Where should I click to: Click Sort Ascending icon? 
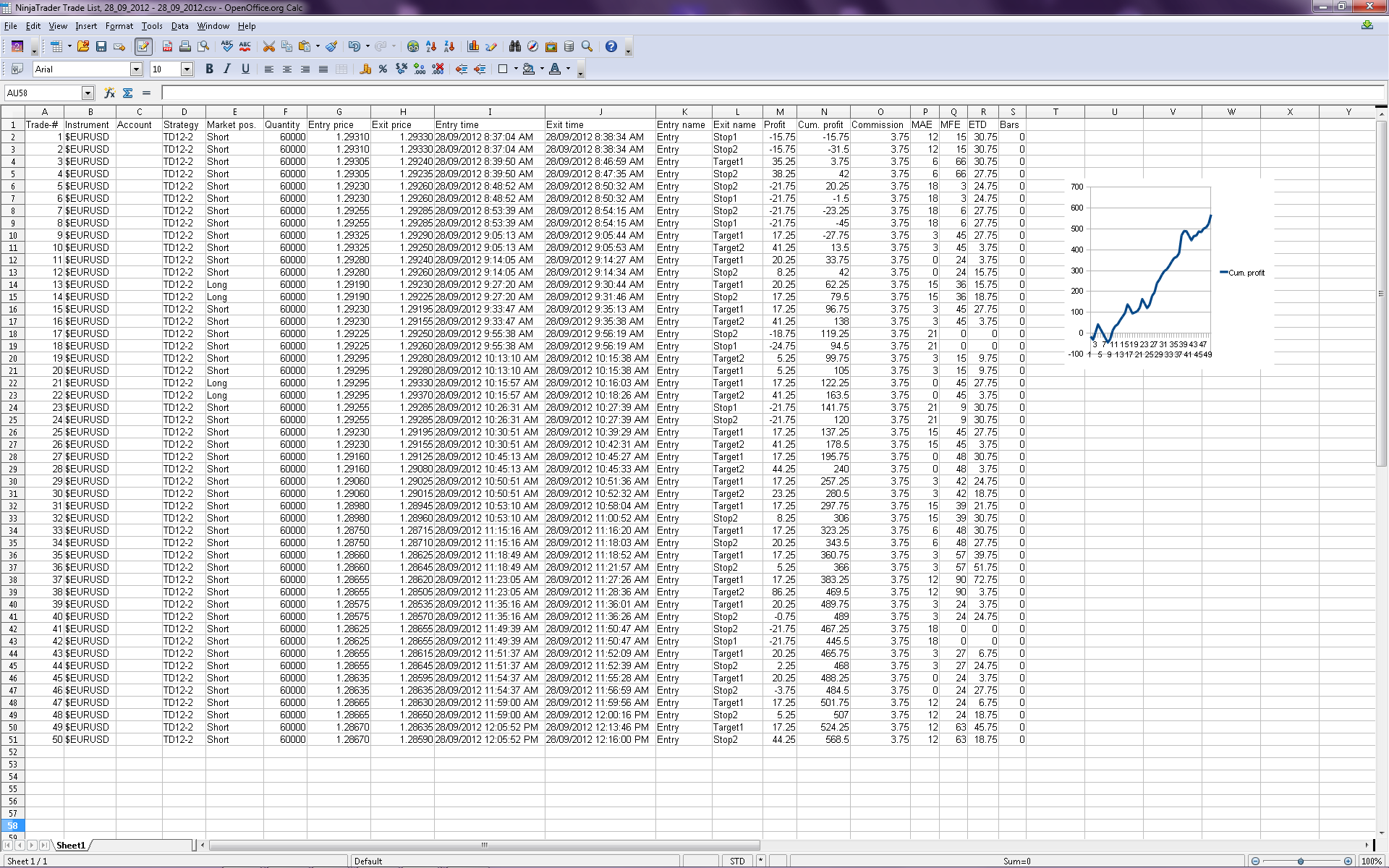tap(431, 46)
